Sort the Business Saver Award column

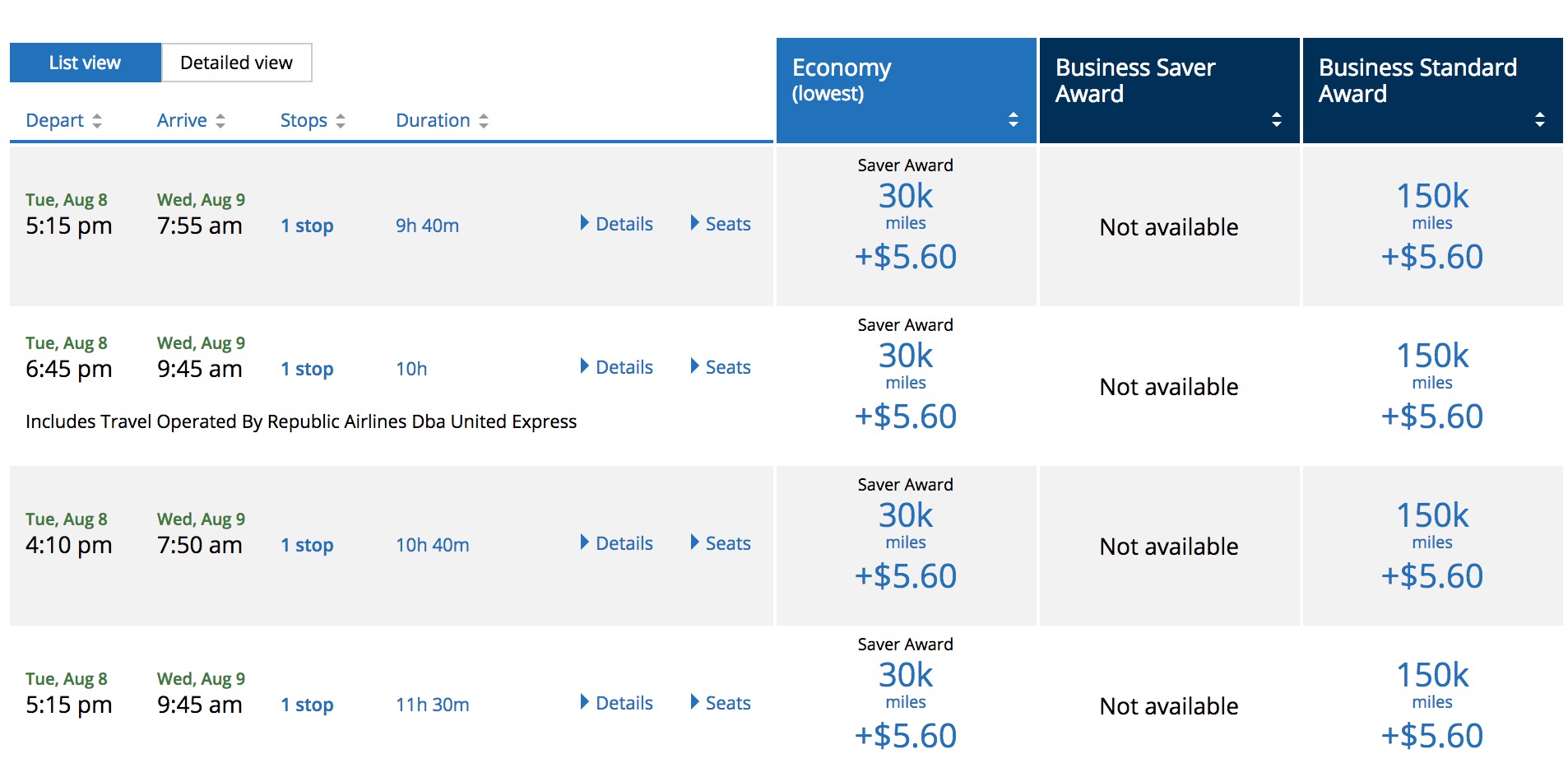coord(1276,119)
